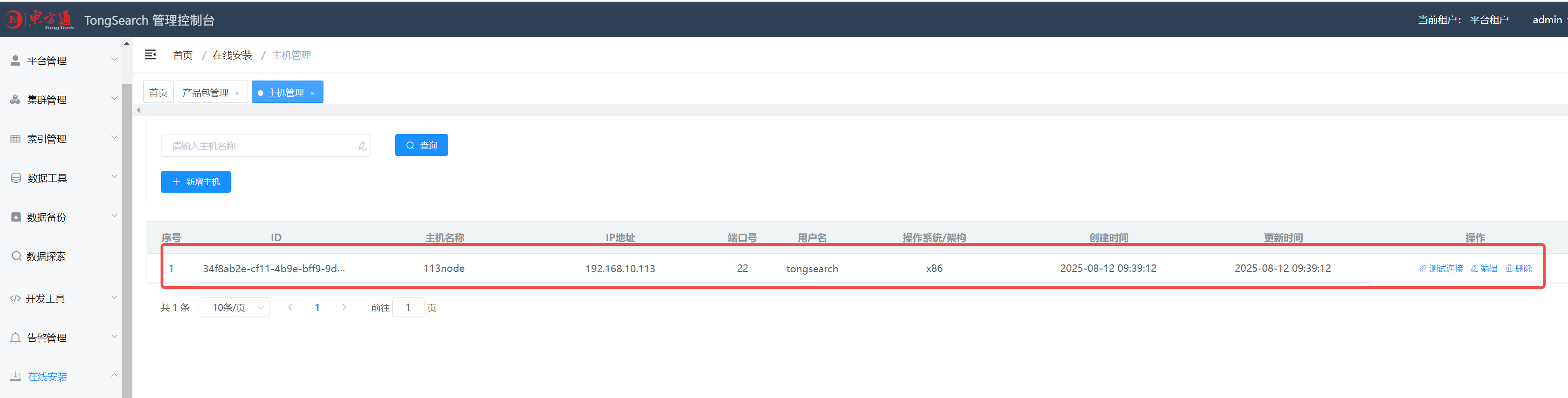Expand the 集群管理 menu chevron
This screenshot has width=1568, height=398.
[x=114, y=98]
